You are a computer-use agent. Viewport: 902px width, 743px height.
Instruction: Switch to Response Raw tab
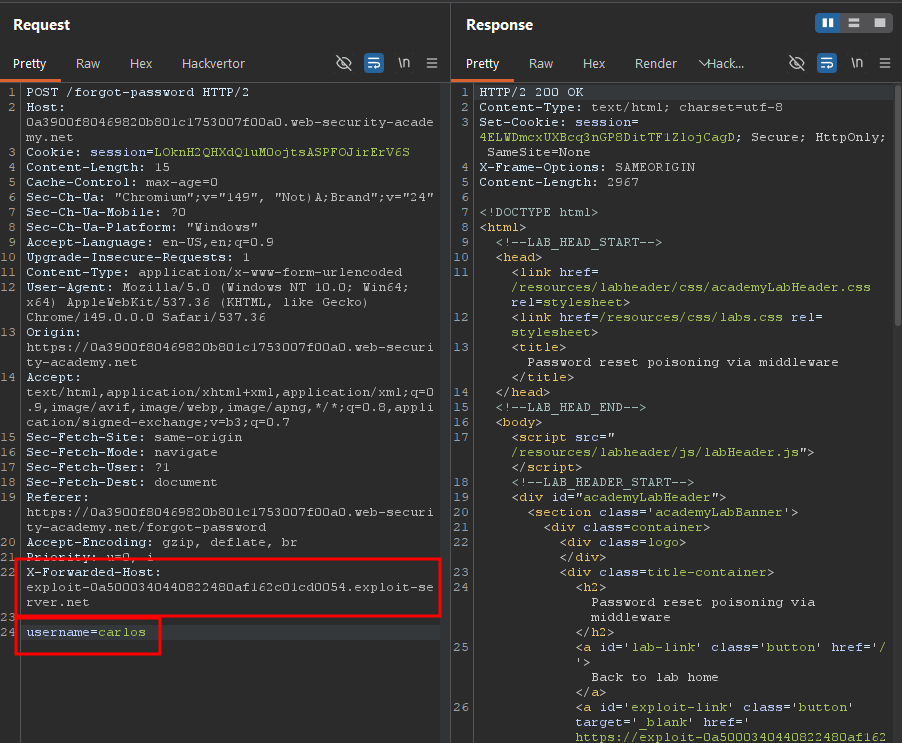pos(541,64)
